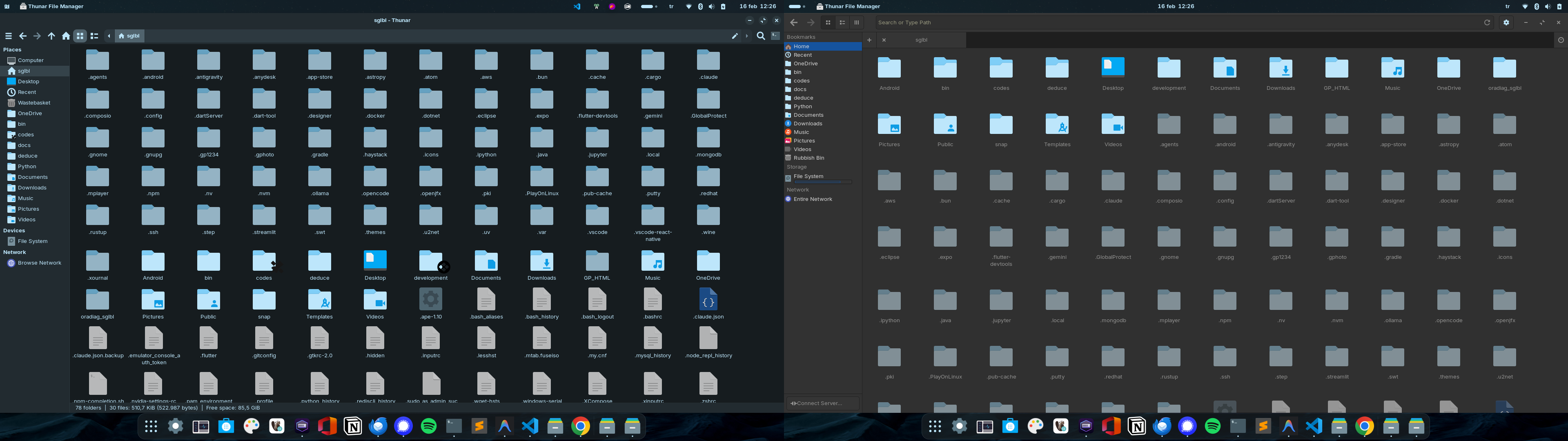The height and width of the screenshot is (441, 1568).
Task: Open history clock icon beside tab bar
Action: (1560, 40)
